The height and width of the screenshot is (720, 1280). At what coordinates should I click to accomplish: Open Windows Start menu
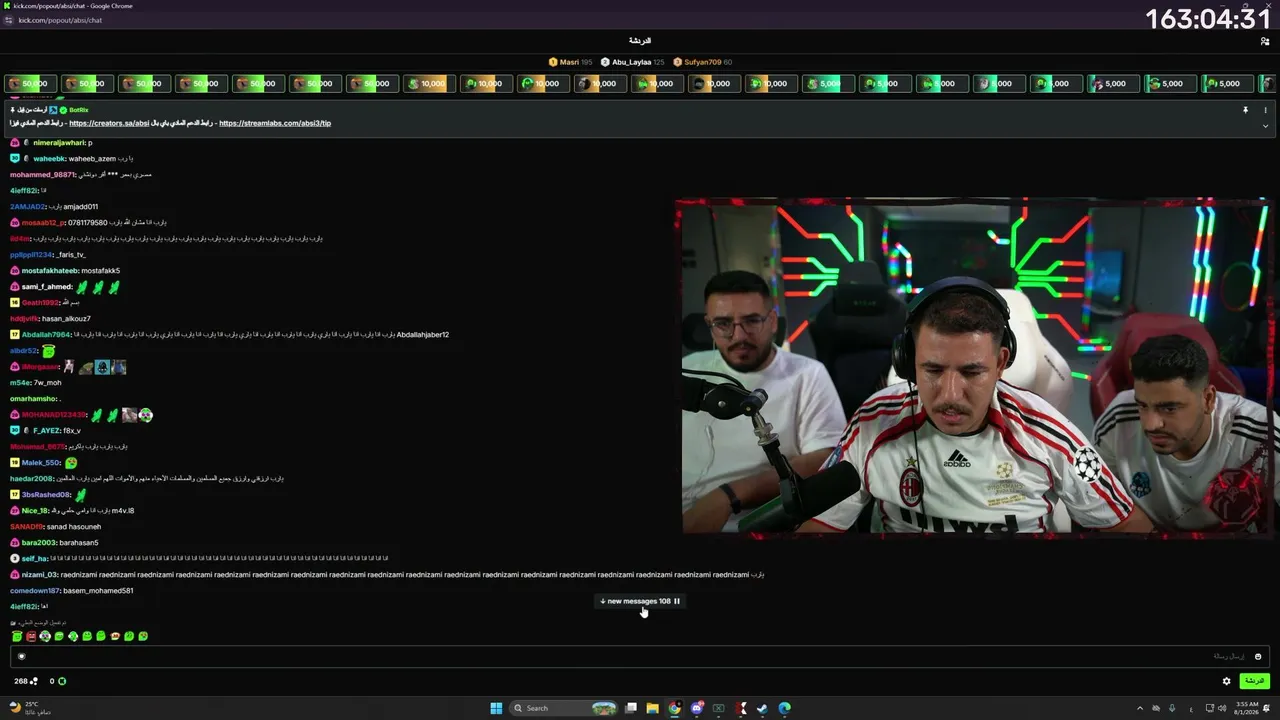(x=496, y=708)
